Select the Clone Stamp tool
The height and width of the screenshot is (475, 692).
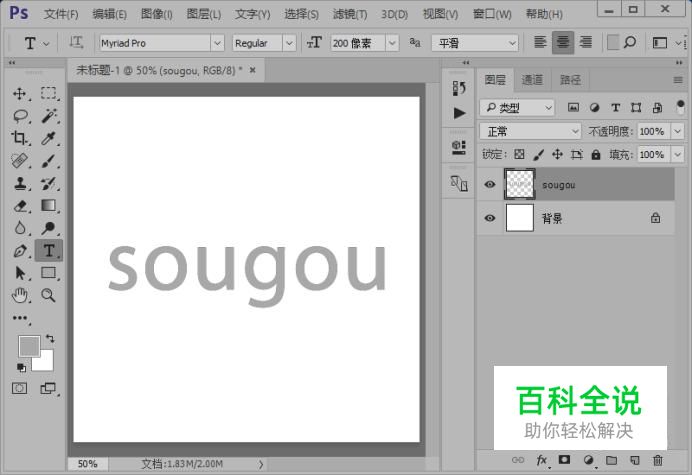(19, 183)
